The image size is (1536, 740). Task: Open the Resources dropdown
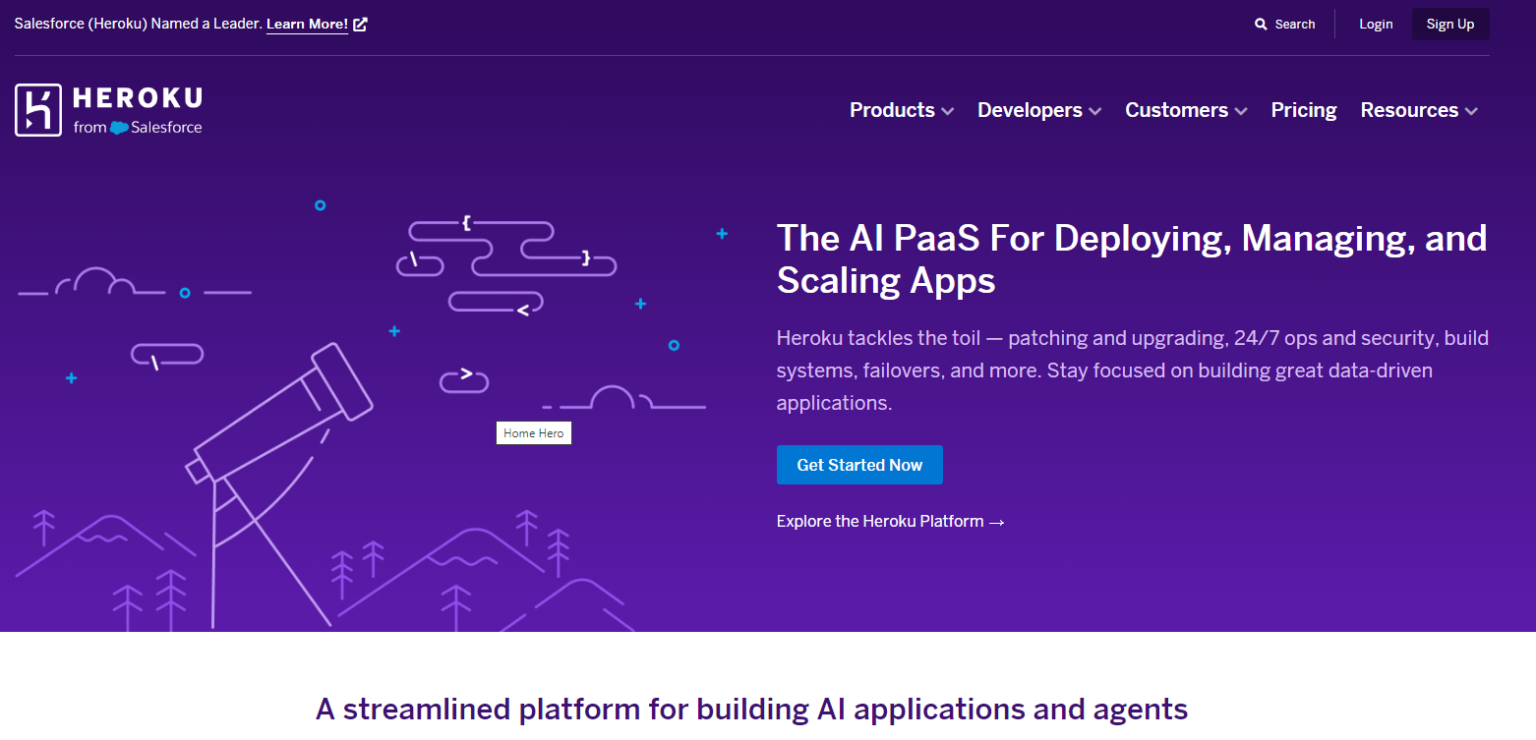[1417, 110]
